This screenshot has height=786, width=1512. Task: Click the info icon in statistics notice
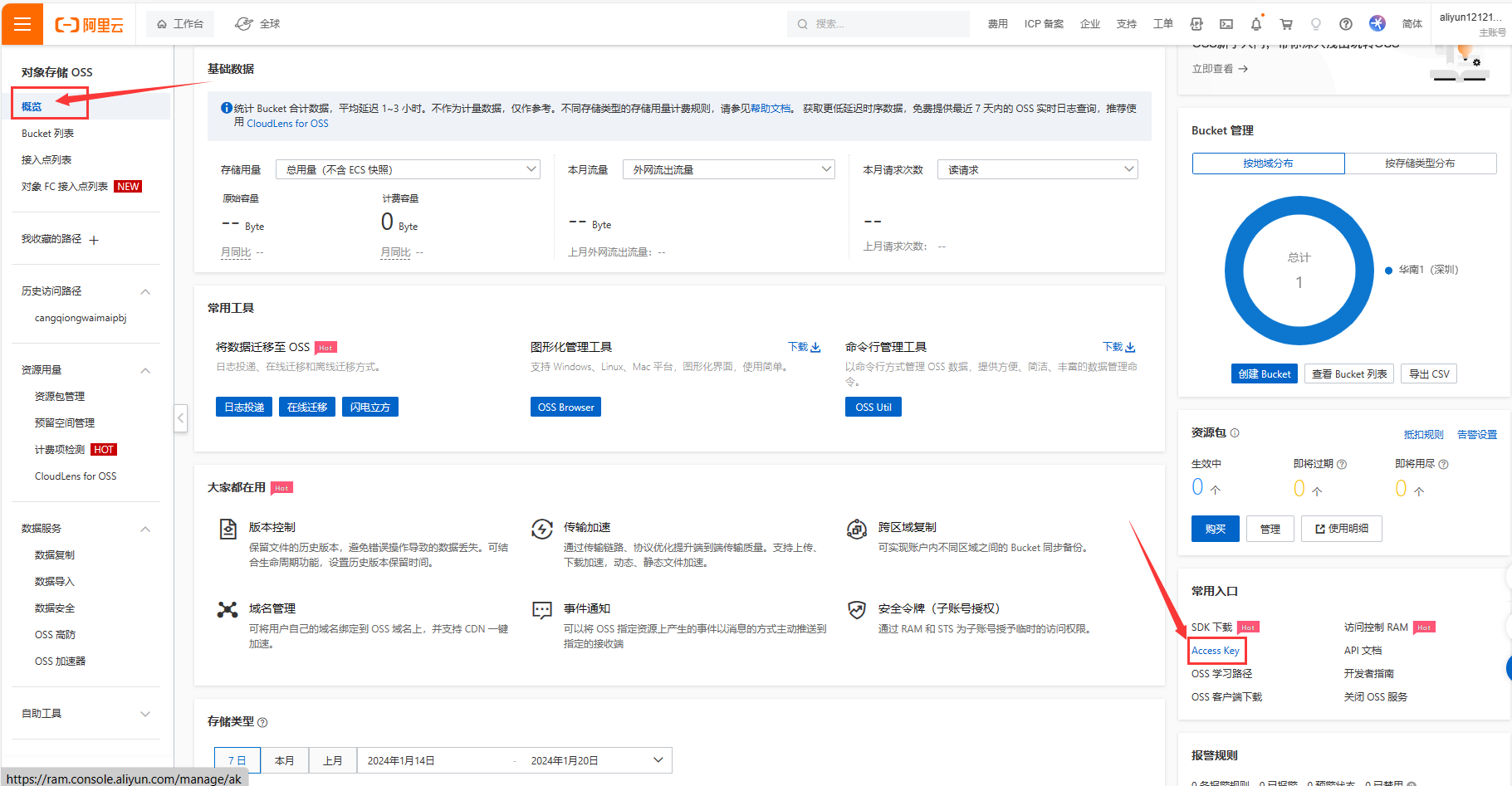[227, 108]
